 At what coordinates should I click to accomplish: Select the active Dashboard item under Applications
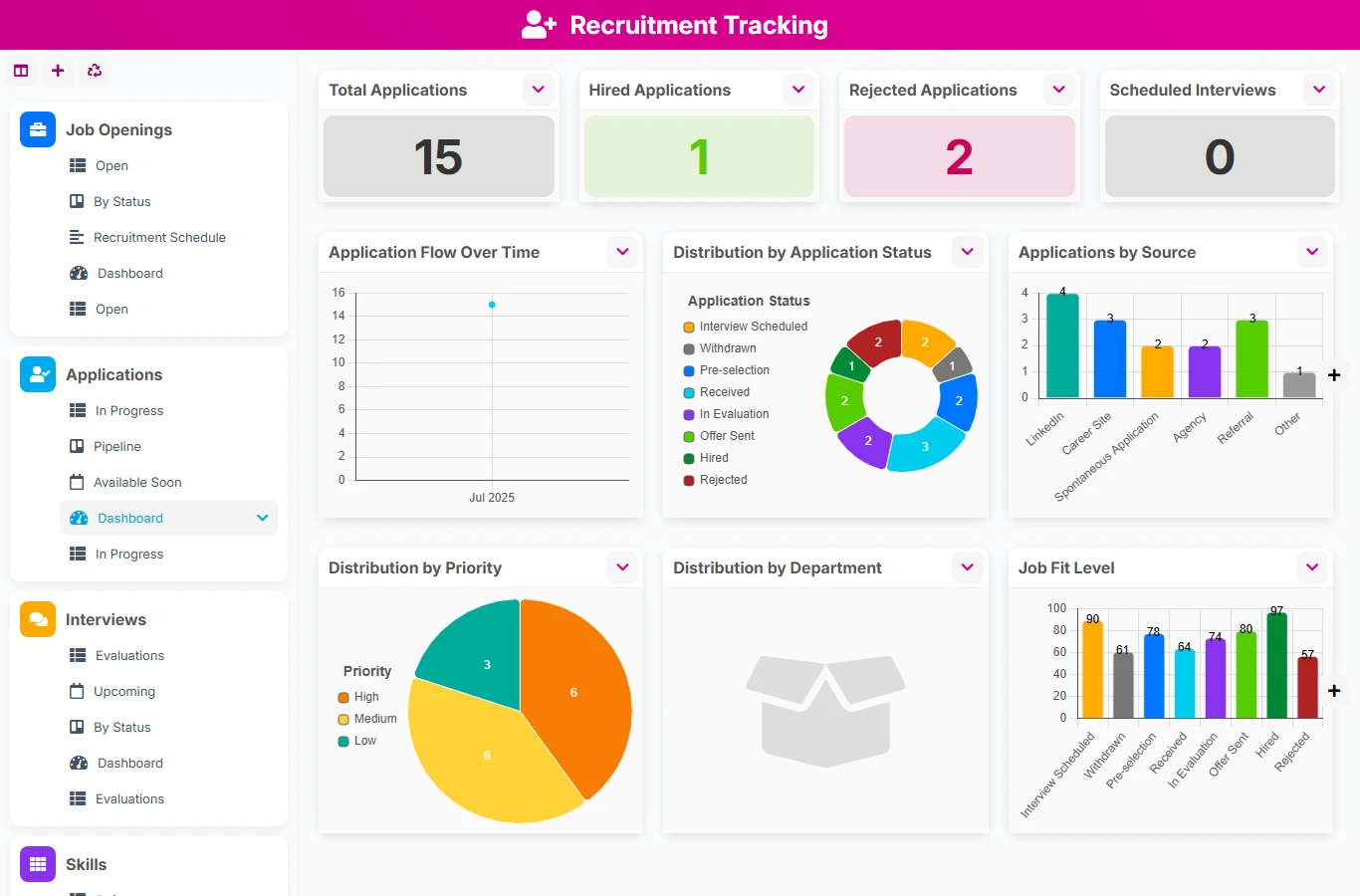coord(168,519)
